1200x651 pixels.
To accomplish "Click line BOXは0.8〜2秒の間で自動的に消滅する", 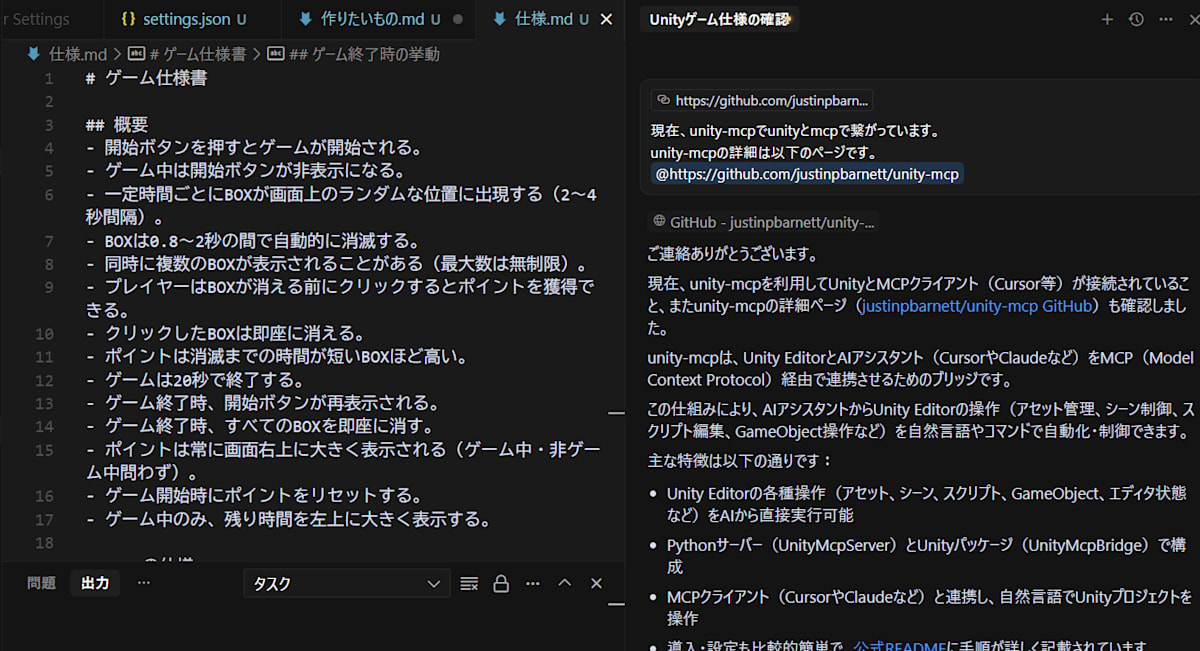I will [254, 241].
